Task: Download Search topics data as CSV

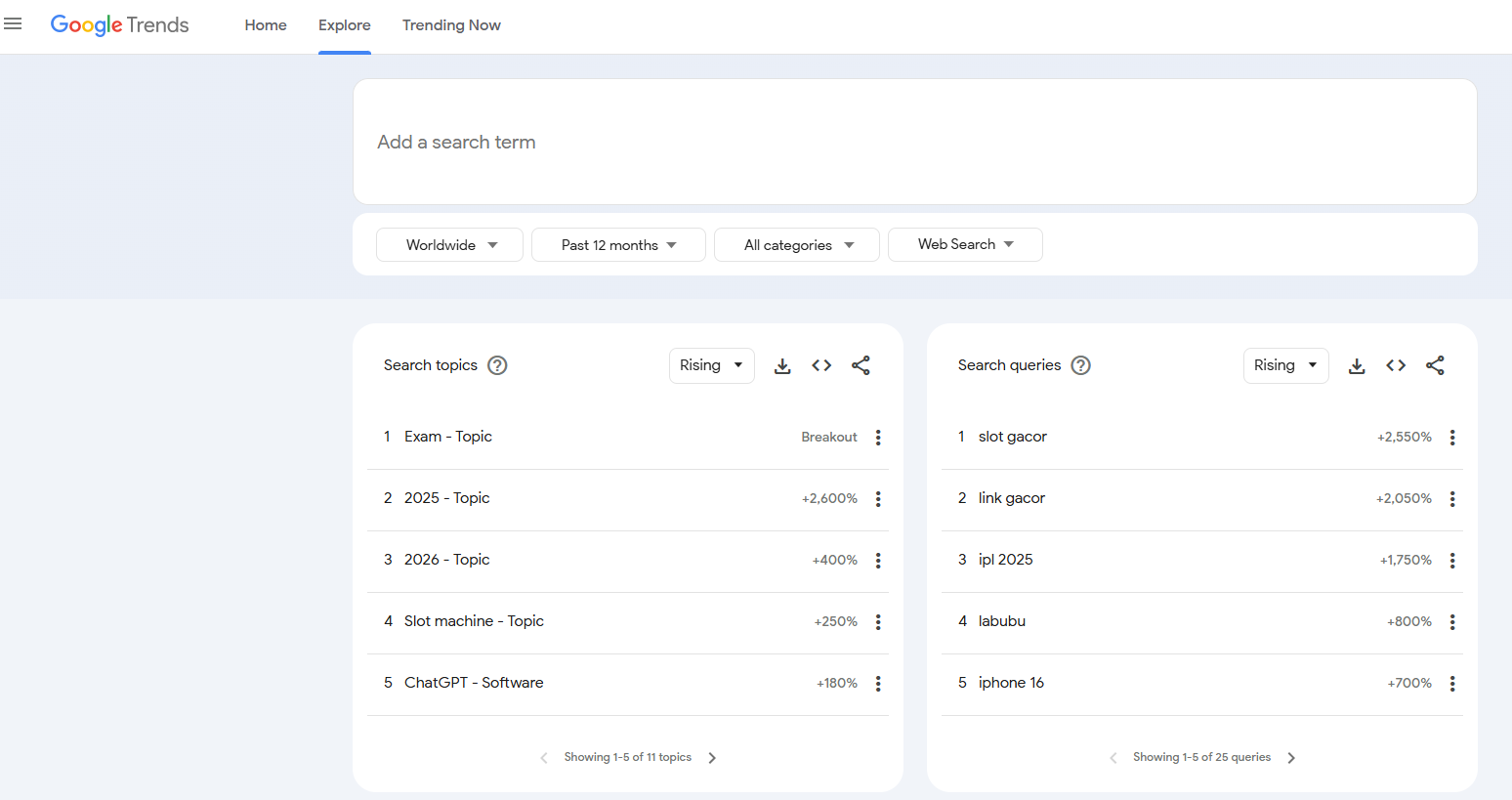Action: (x=782, y=365)
